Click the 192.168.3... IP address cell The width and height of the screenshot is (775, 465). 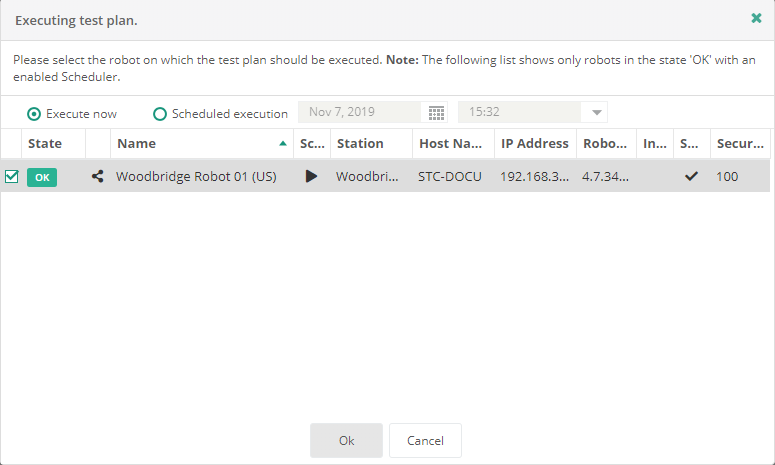coord(534,176)
